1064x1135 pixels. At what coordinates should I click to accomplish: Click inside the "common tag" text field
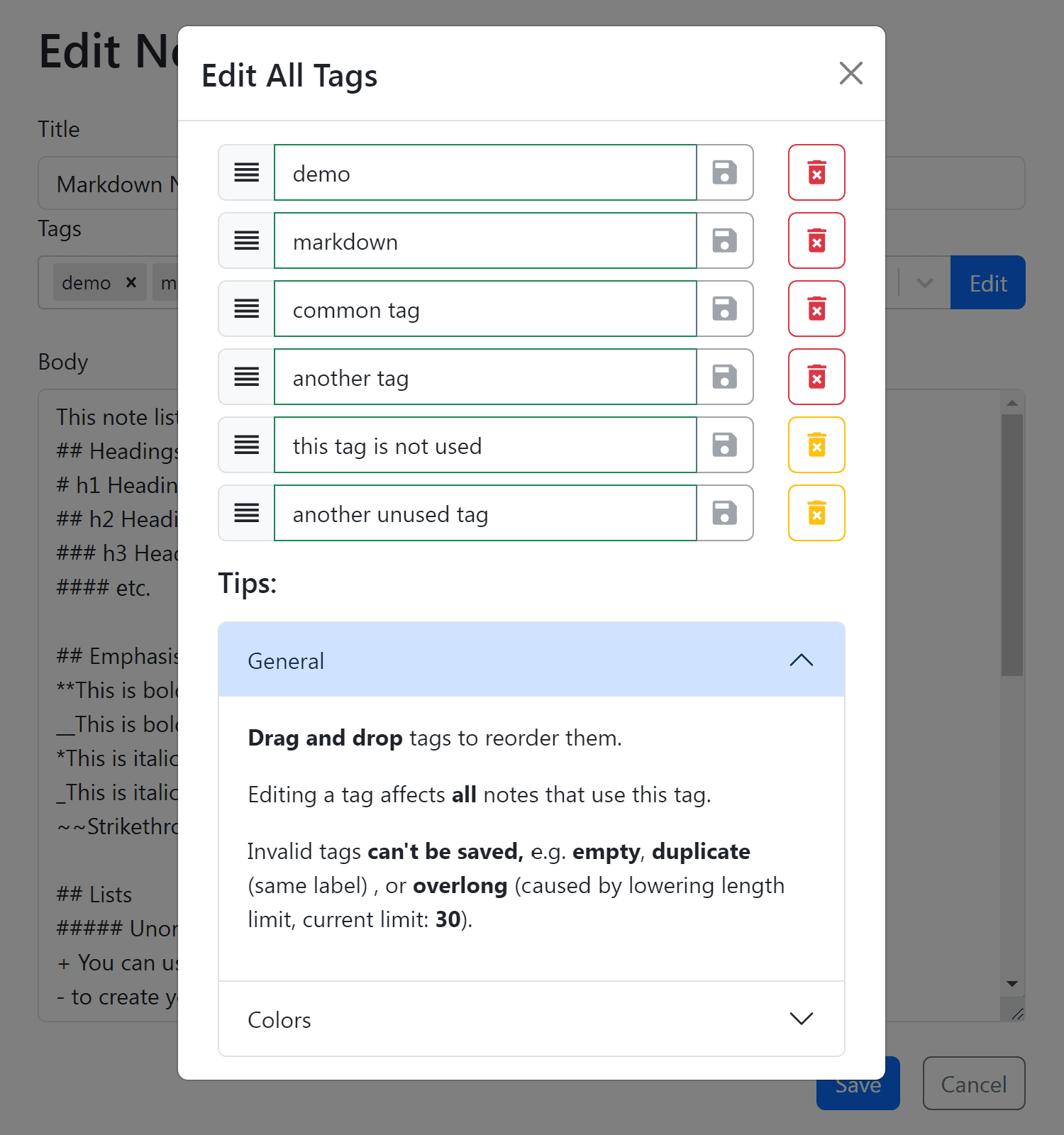tap(484, 309)
